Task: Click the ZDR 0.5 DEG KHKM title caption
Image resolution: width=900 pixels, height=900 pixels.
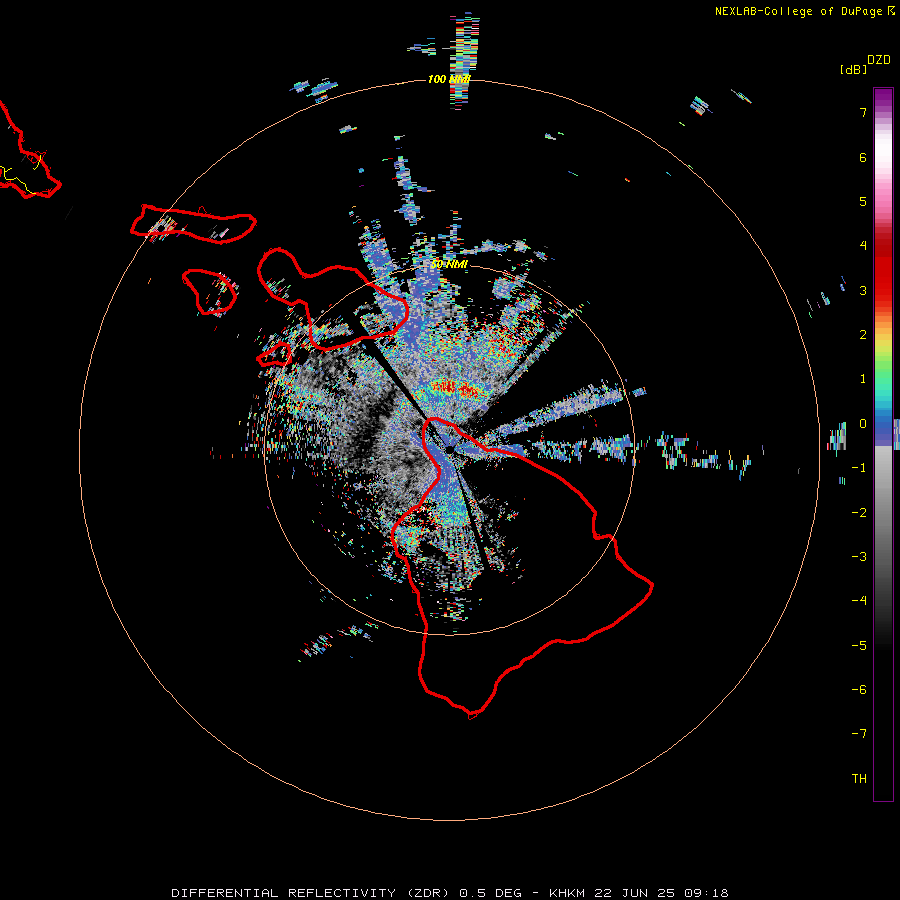Action: [x=450, y=893]
